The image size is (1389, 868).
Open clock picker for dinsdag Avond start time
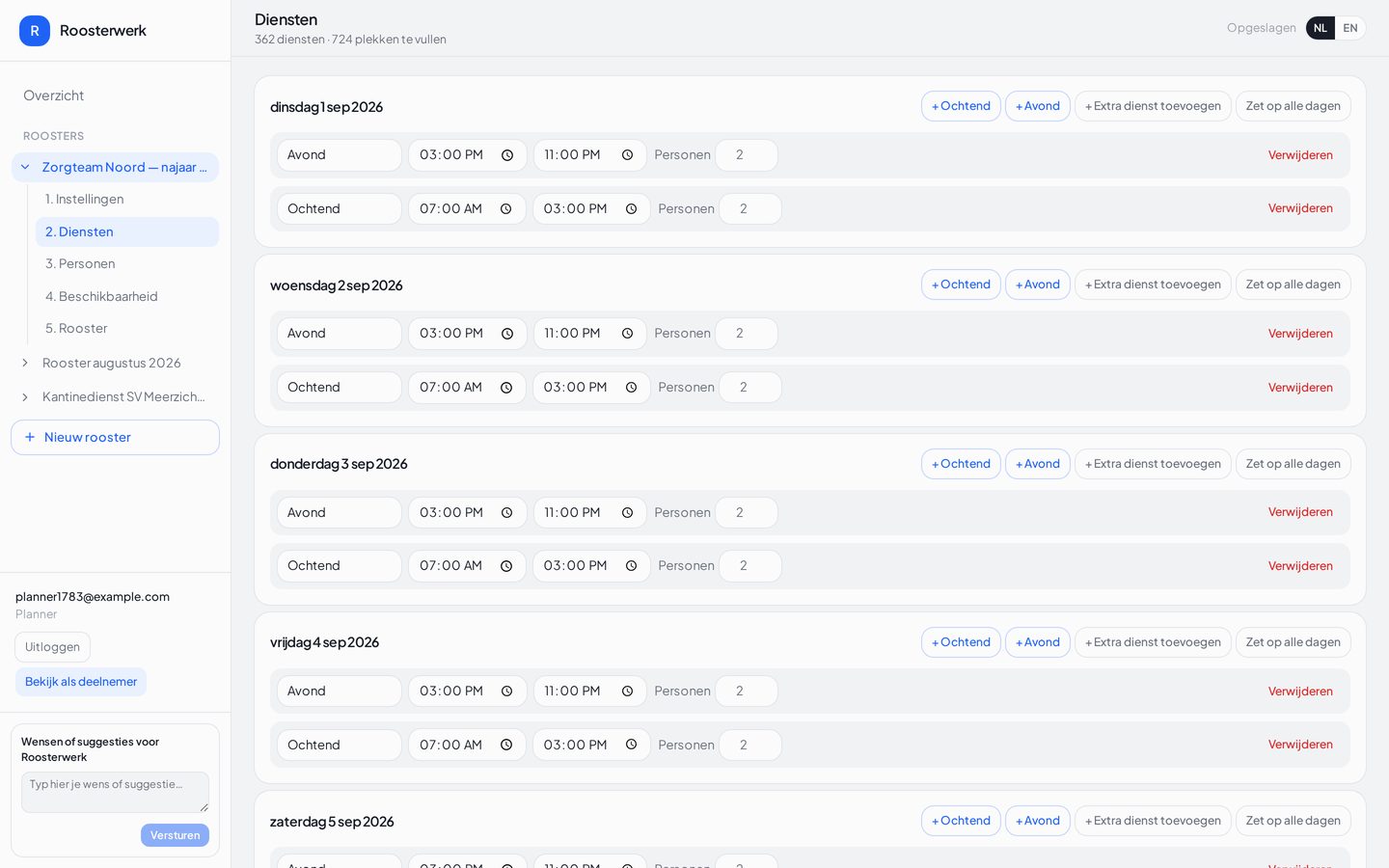click(507, 155)
